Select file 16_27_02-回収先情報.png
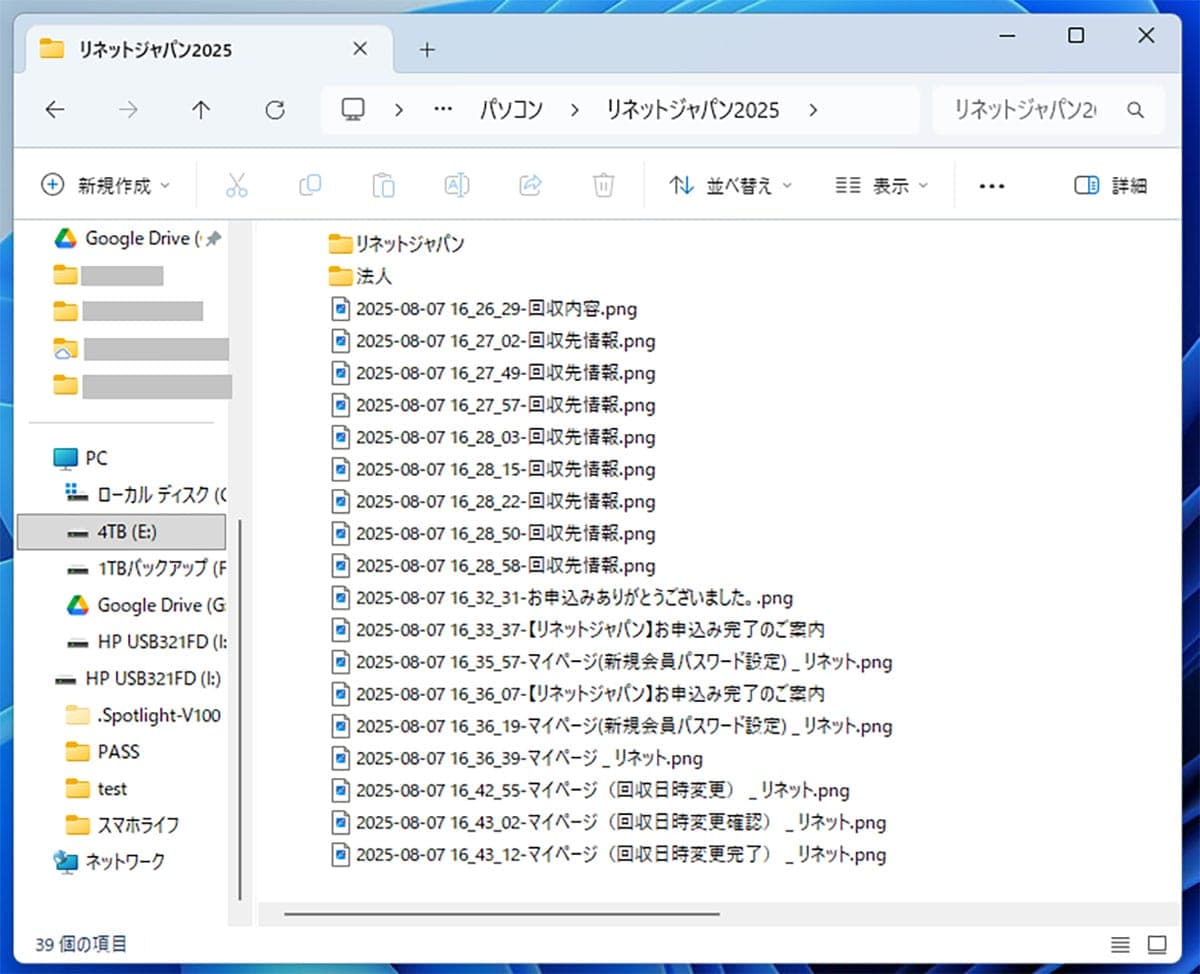Screen dimensions: 1200x974 pos(493,340)
